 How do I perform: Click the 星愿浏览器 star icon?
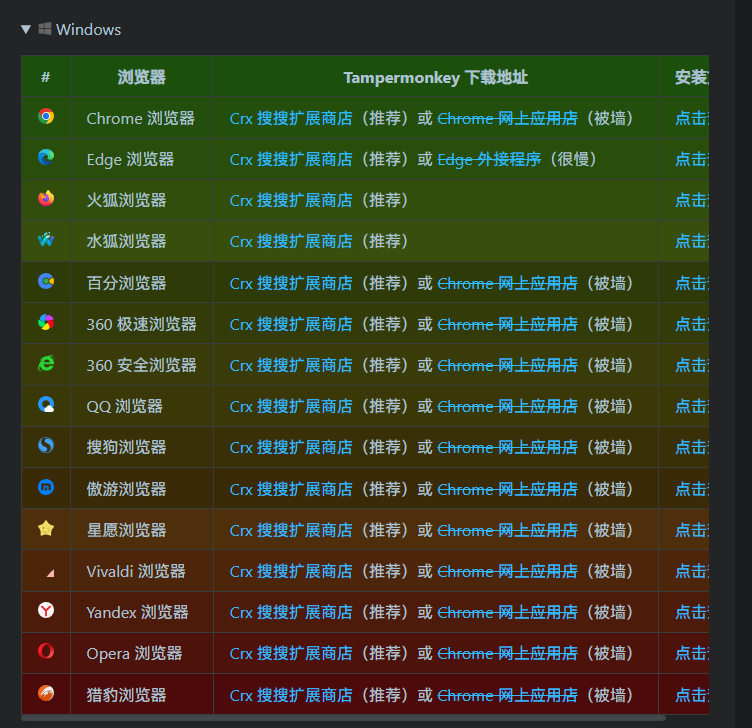click(x=46, y=528)
